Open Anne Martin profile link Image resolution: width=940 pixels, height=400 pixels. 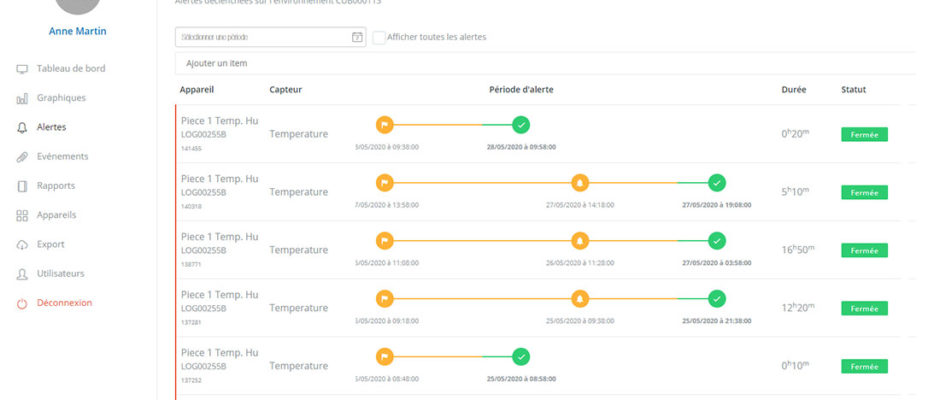click(77, 31)
